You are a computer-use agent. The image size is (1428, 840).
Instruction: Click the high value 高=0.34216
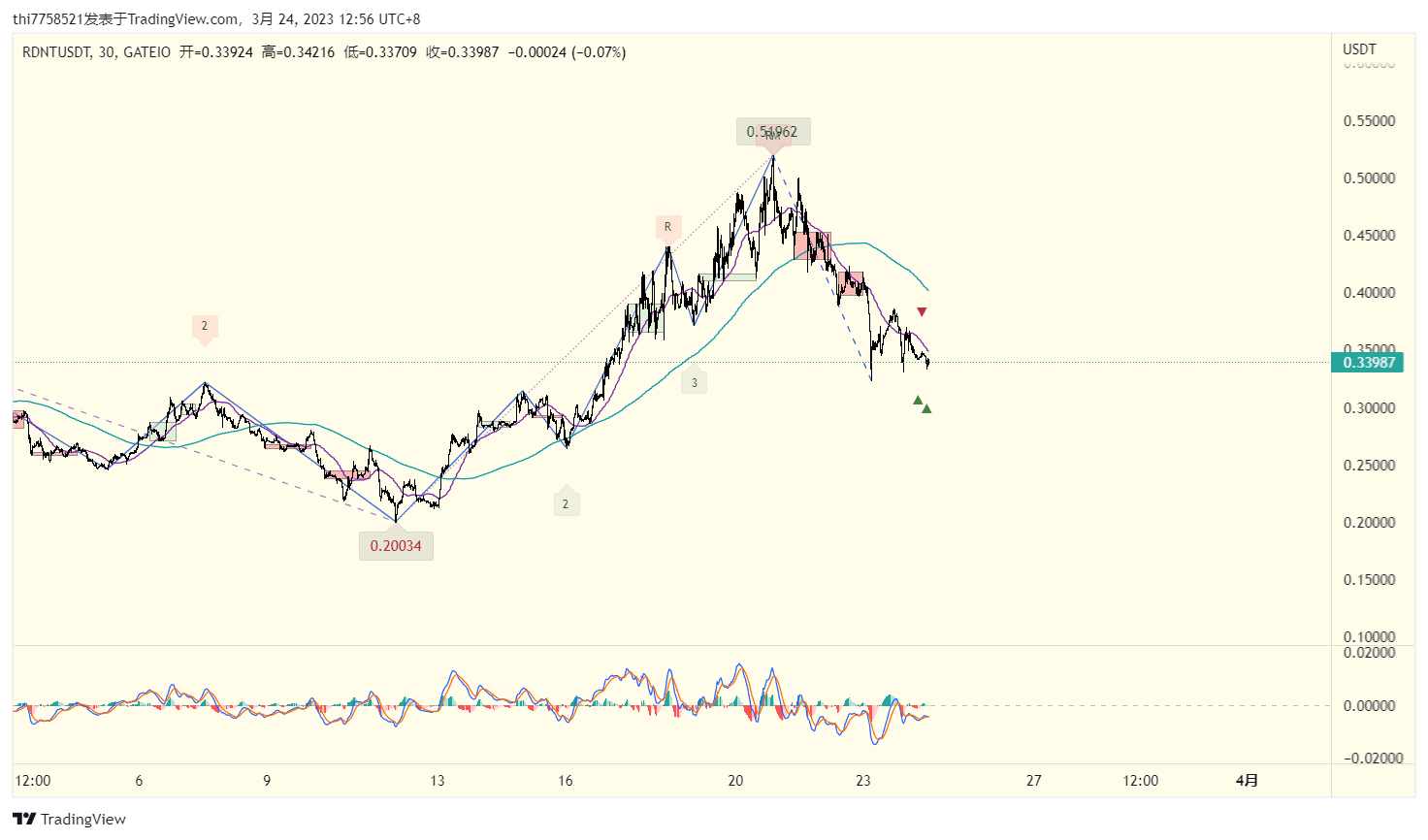pyautogui.click(x=298, y=52)
